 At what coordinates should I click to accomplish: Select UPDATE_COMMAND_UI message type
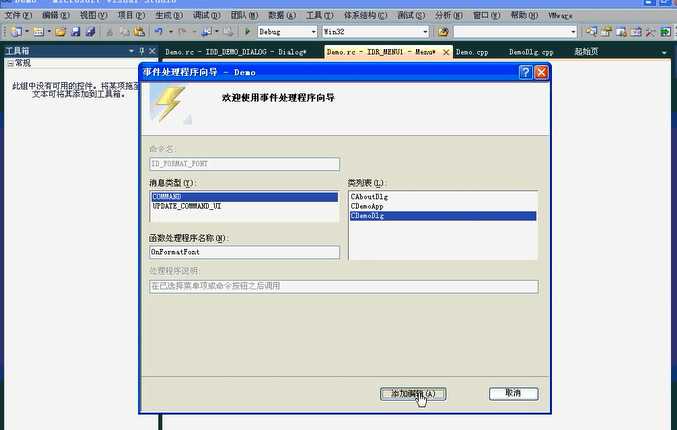tap(244, 206)
